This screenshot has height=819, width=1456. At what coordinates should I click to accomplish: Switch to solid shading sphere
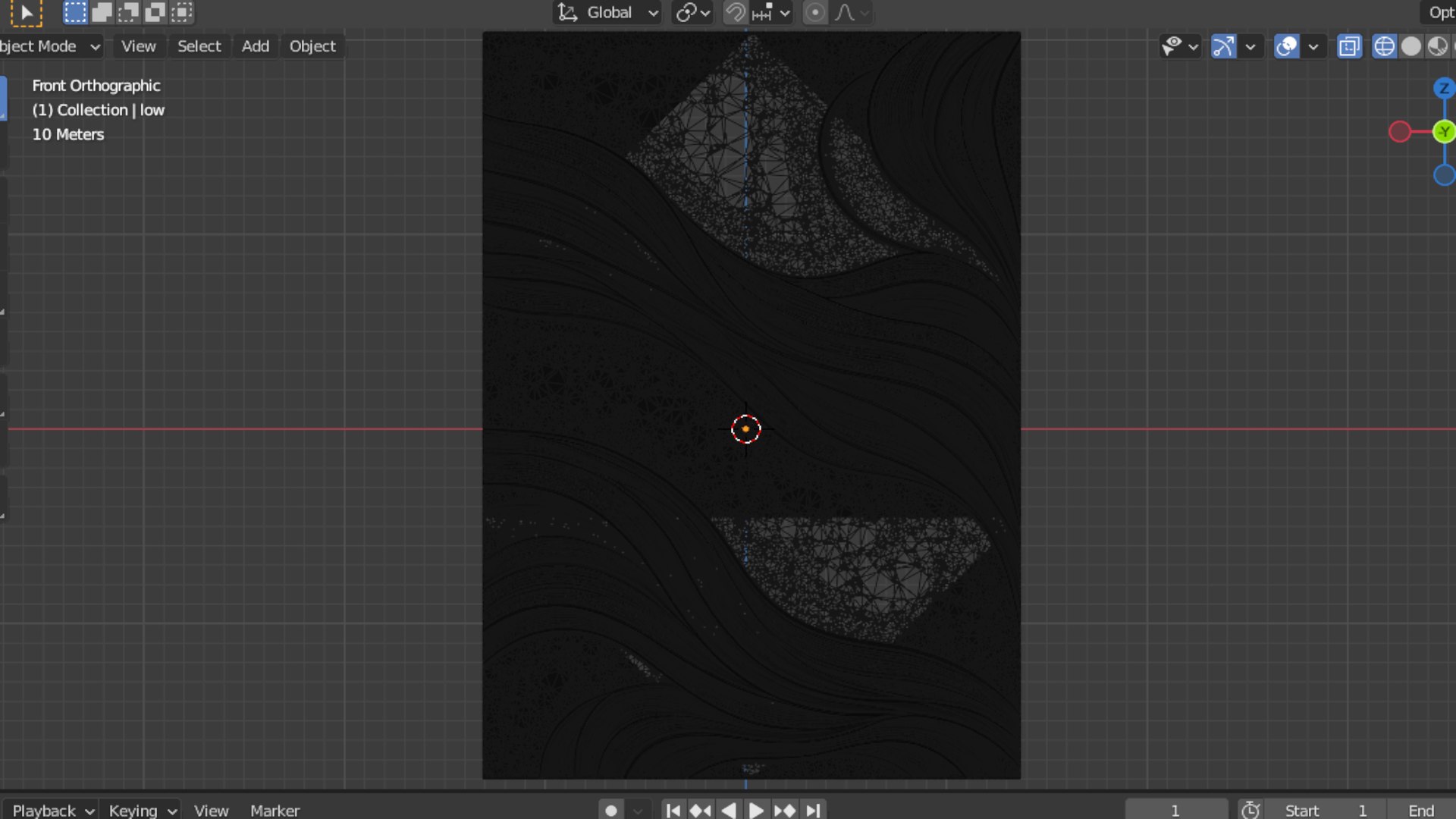[1411, 46]
